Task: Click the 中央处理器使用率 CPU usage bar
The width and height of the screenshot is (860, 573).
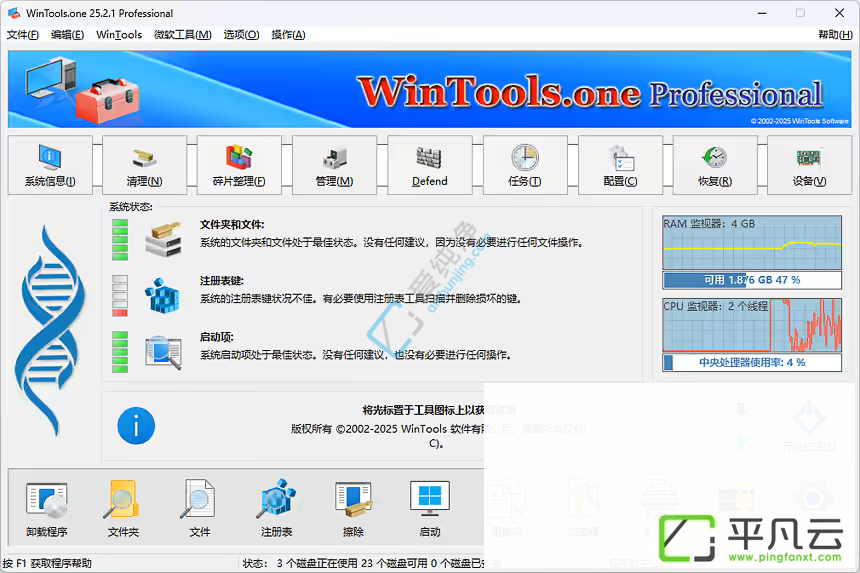Action: (752, 362)
